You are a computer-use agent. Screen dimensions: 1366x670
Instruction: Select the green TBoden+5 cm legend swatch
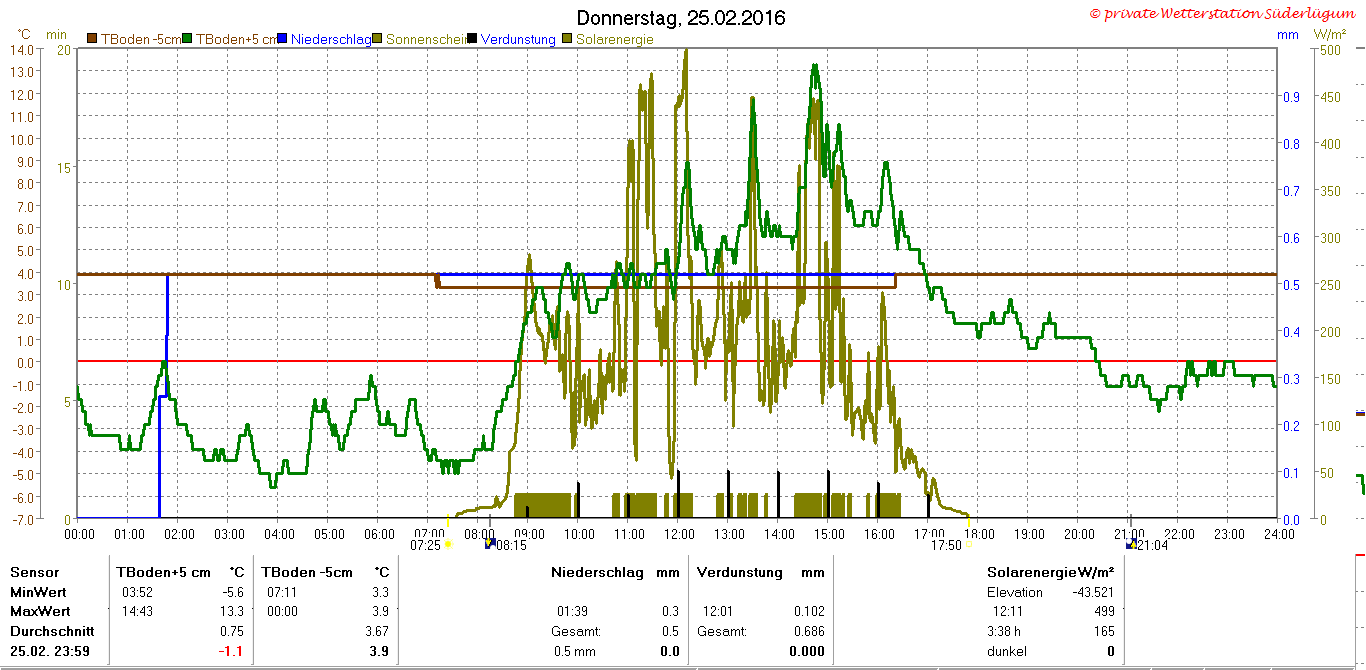(x=187, y=39)
